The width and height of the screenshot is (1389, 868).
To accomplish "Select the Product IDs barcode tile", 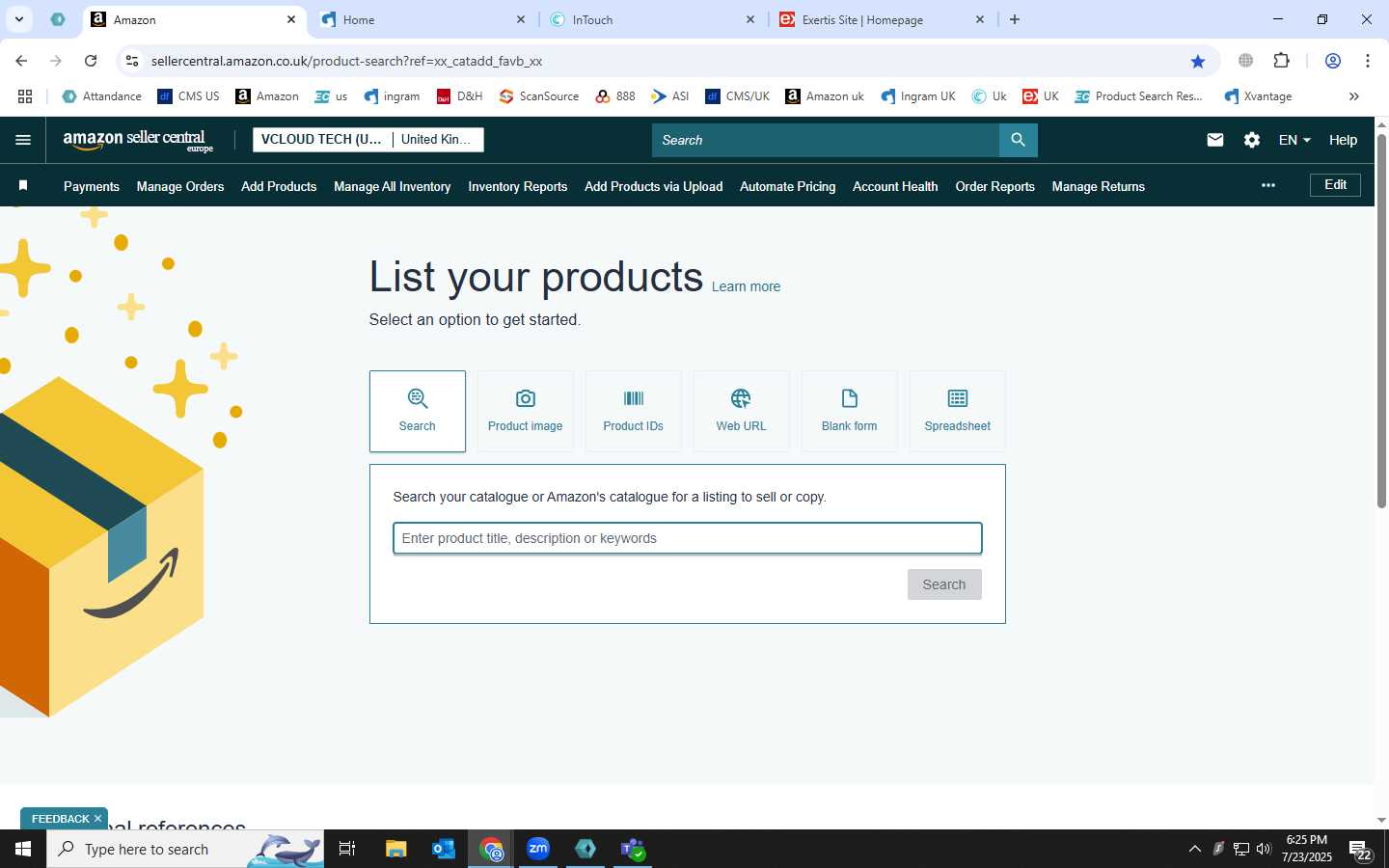I will coord(634,411).
